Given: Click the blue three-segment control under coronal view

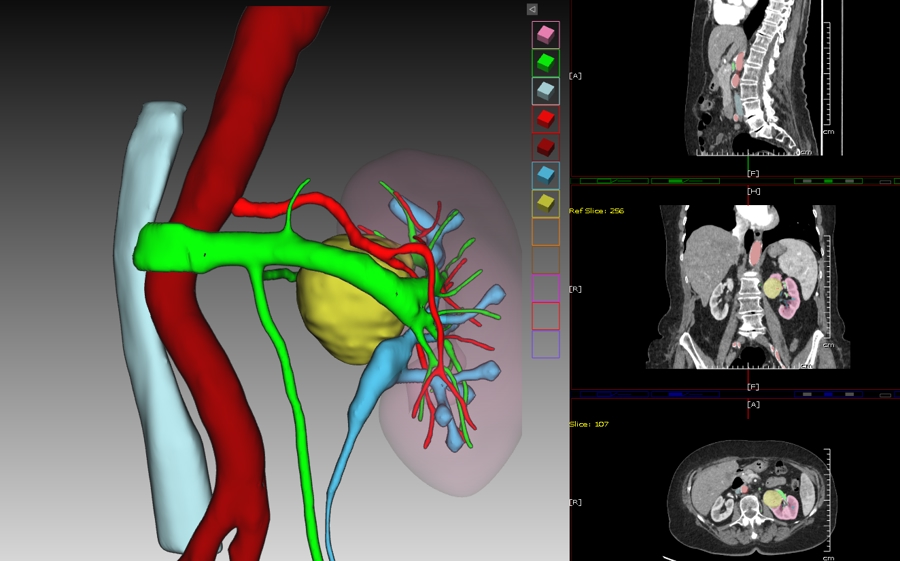Looking at the screenshot, I should click(828, 394).
